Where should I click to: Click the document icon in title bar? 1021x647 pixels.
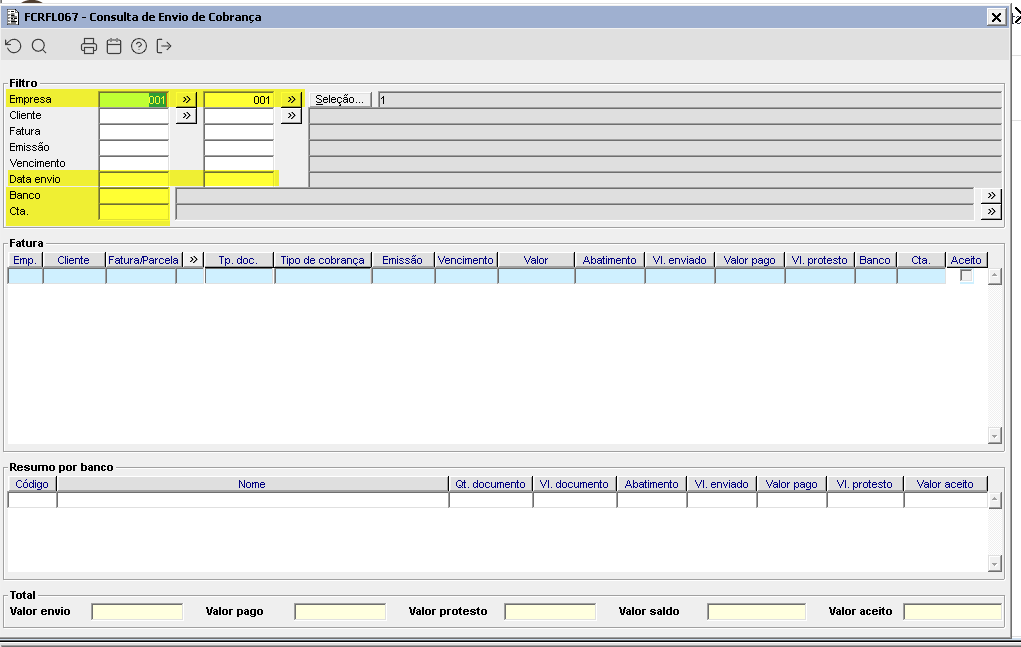coord(12,17)
